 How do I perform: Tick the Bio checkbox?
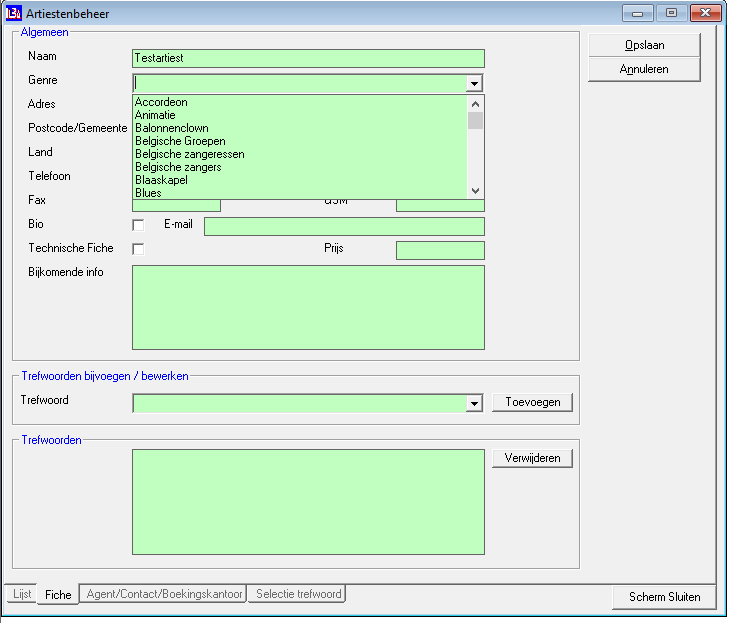pyautogui.click(x=138, y=225)
